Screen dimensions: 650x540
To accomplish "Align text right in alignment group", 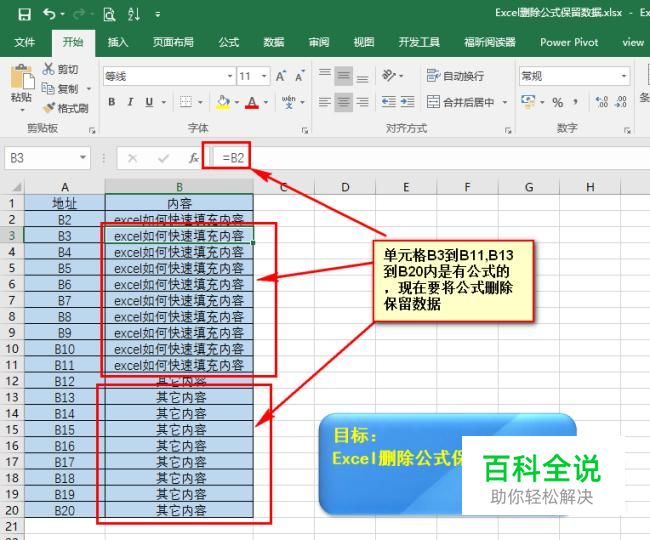I will coord(362,102).
